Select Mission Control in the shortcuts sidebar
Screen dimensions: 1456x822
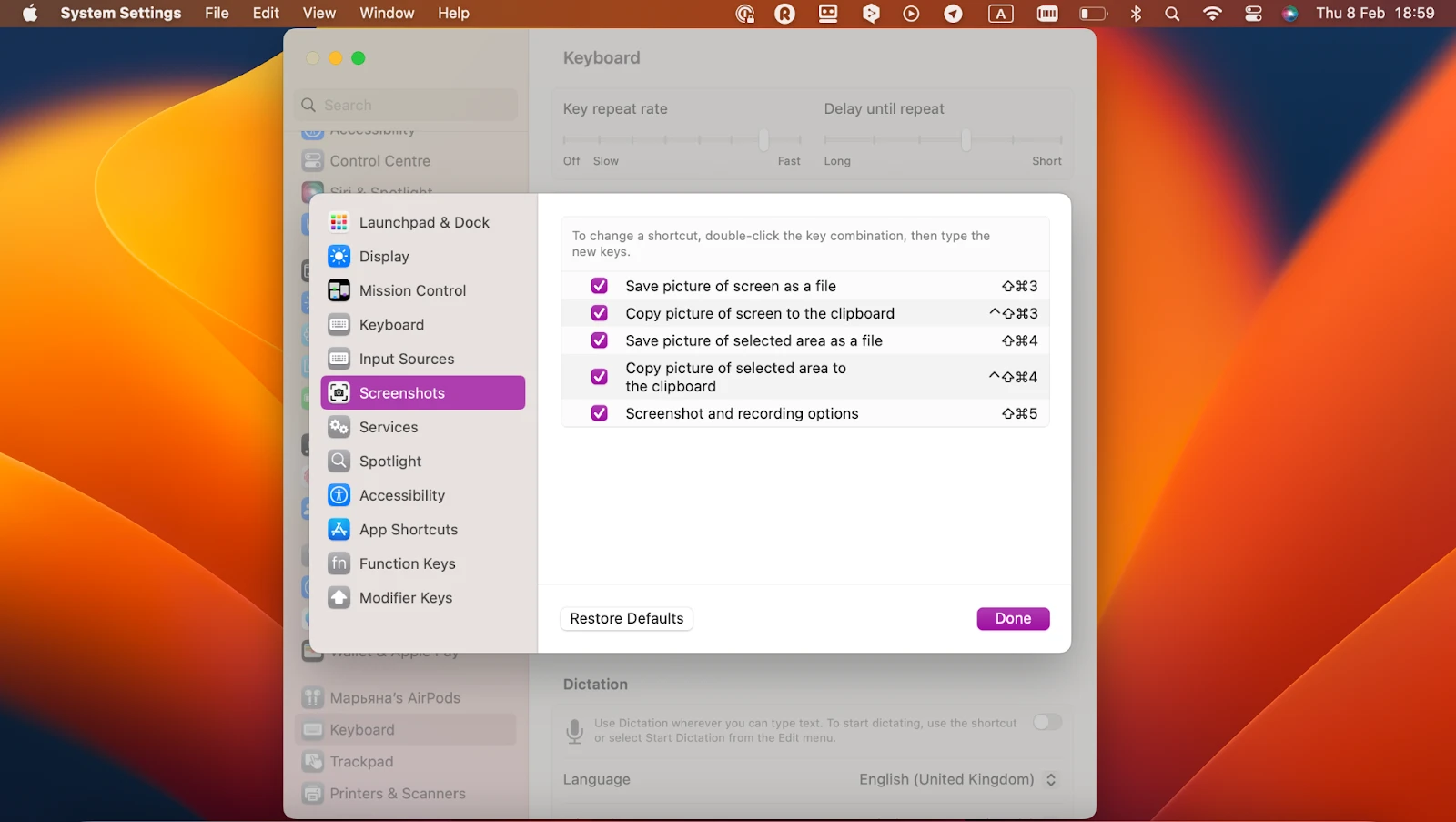(412, 290)
